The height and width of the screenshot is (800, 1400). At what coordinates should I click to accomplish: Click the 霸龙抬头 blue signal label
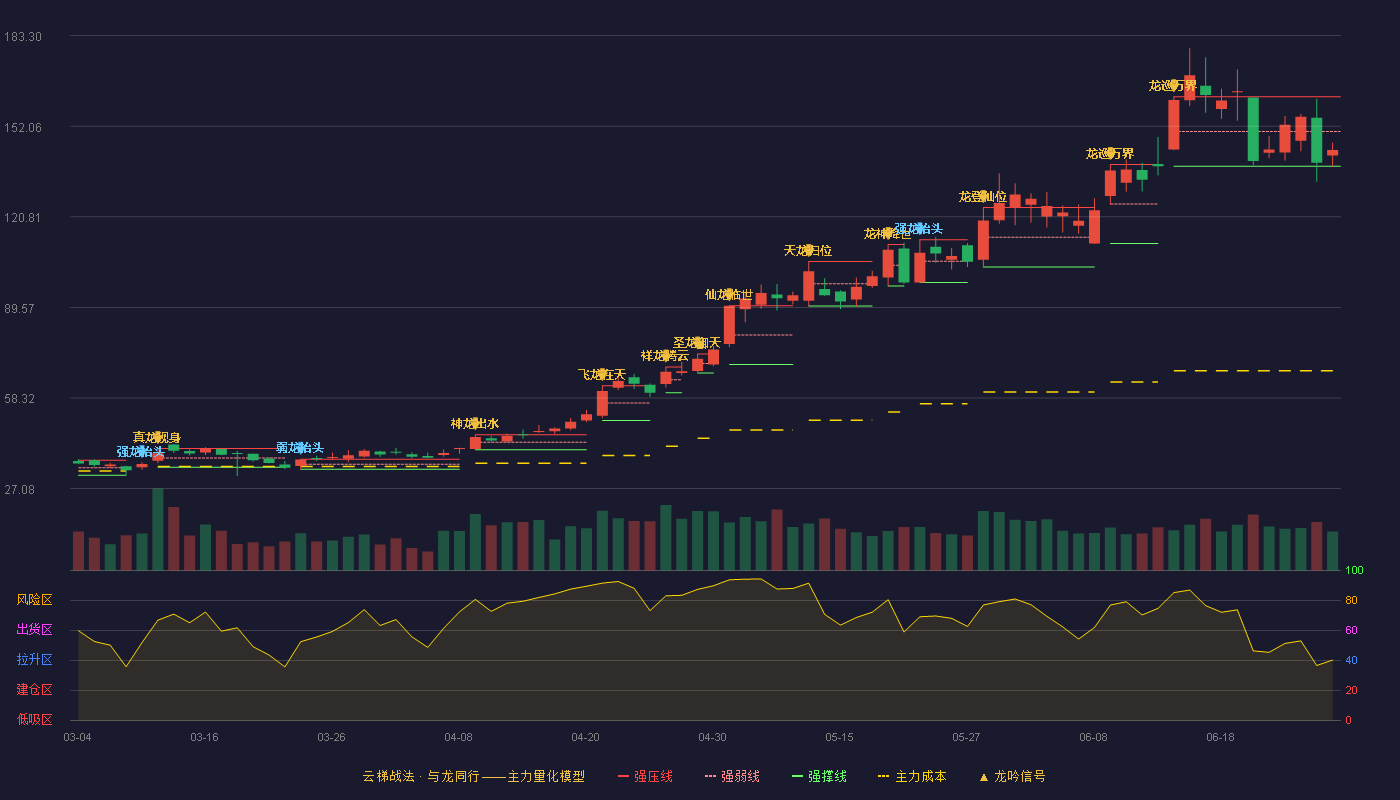tap(300, 447)
